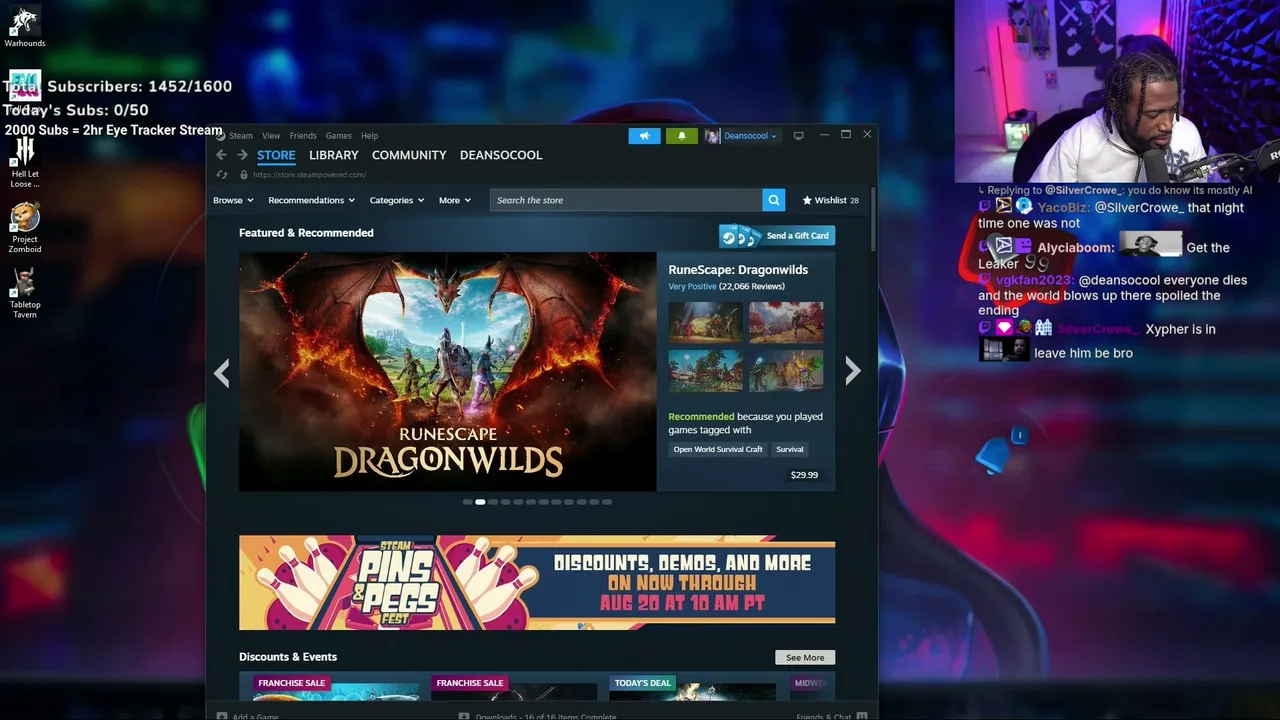1280x720 pixels.
Task: Click the Featured & Recommended heading
Action: [x=306, y=233]
